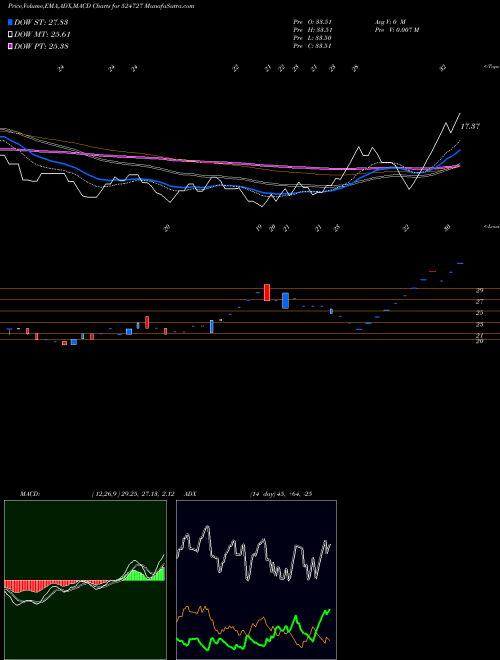Click the 'Pre C: 33.51' value
This screenshot has width=500, height=660.
click(x=312, y=46)
